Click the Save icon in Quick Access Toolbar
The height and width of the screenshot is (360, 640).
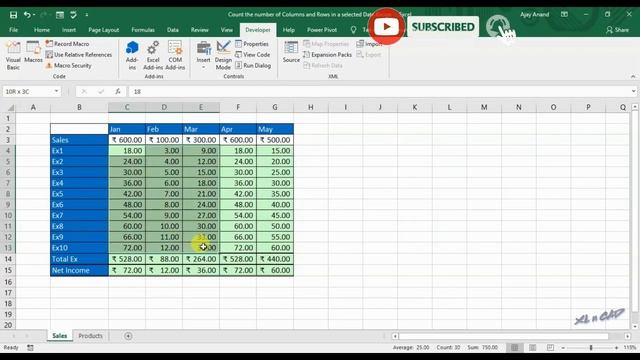pos(13,15)
